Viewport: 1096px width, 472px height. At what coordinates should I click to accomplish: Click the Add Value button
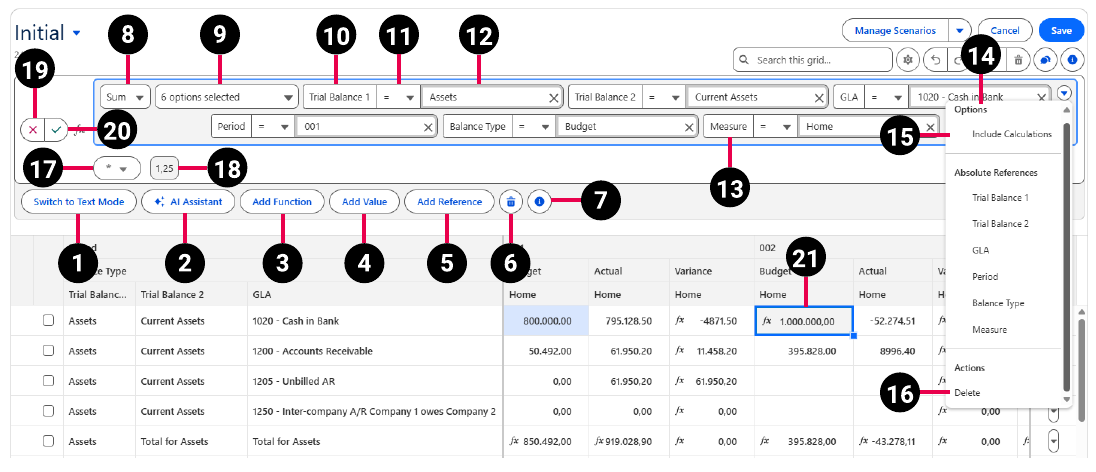tap(364, 201)
